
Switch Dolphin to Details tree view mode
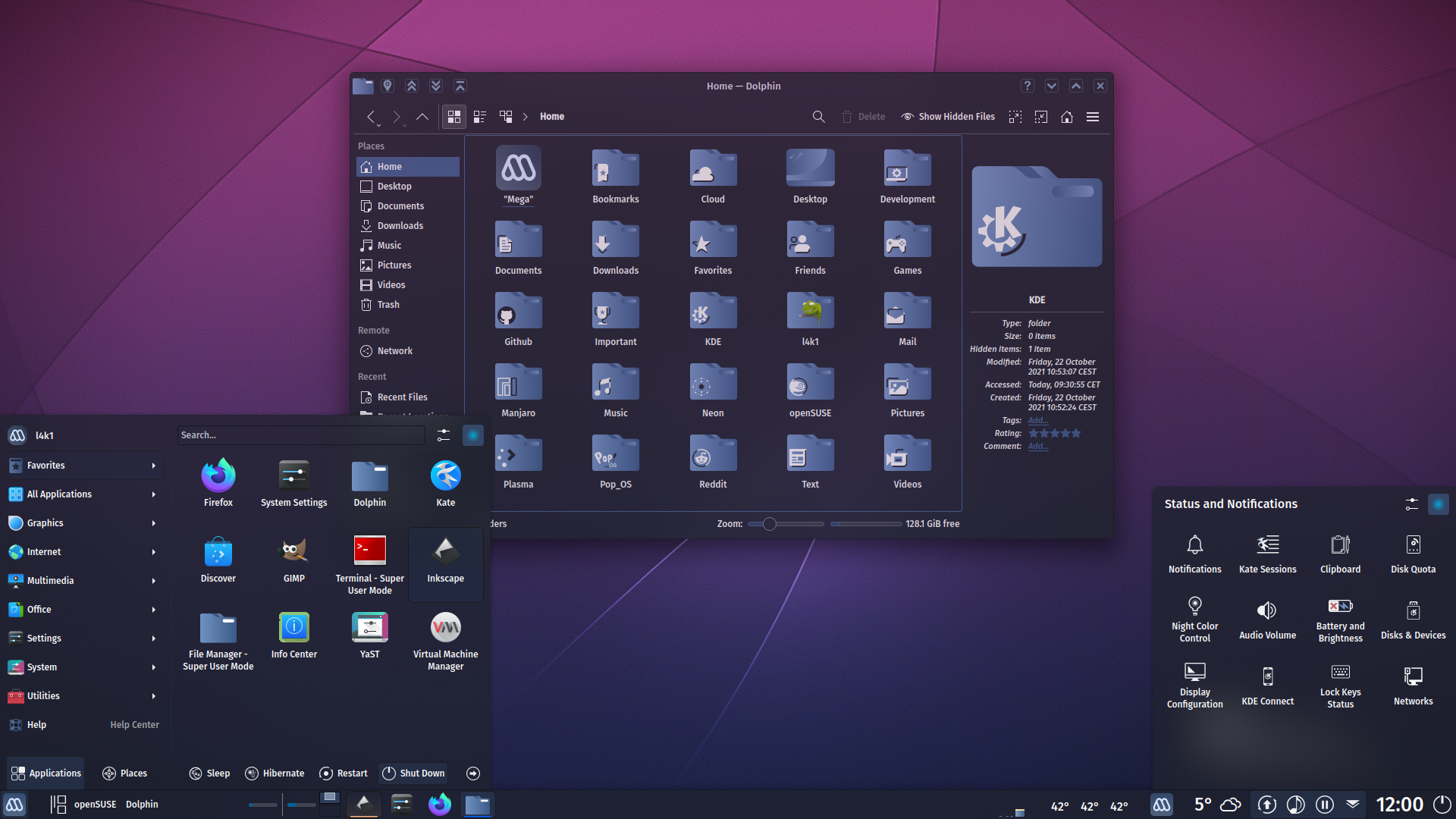click(506, 117)
